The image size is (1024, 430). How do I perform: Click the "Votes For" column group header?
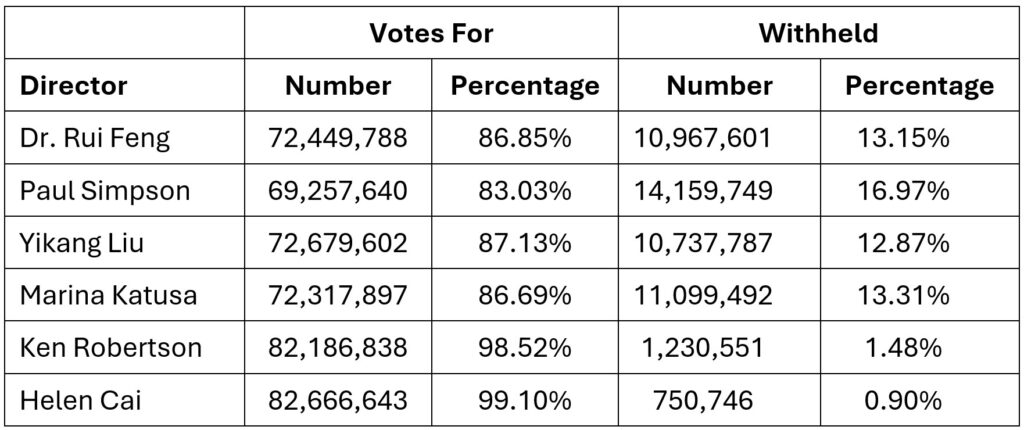click(431, 33)
